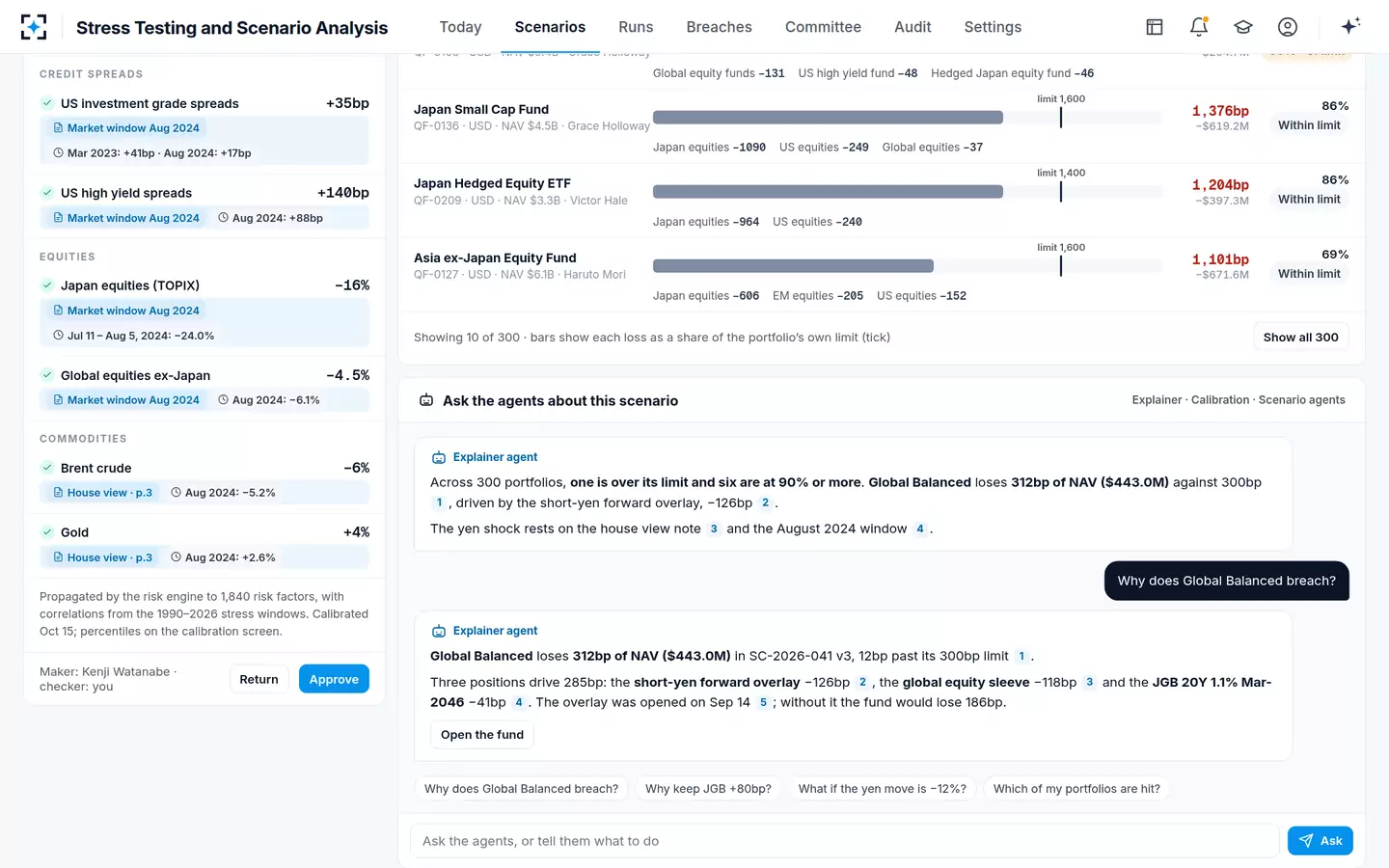
Task: Open the Runs tab
Action: click(636, 27)
